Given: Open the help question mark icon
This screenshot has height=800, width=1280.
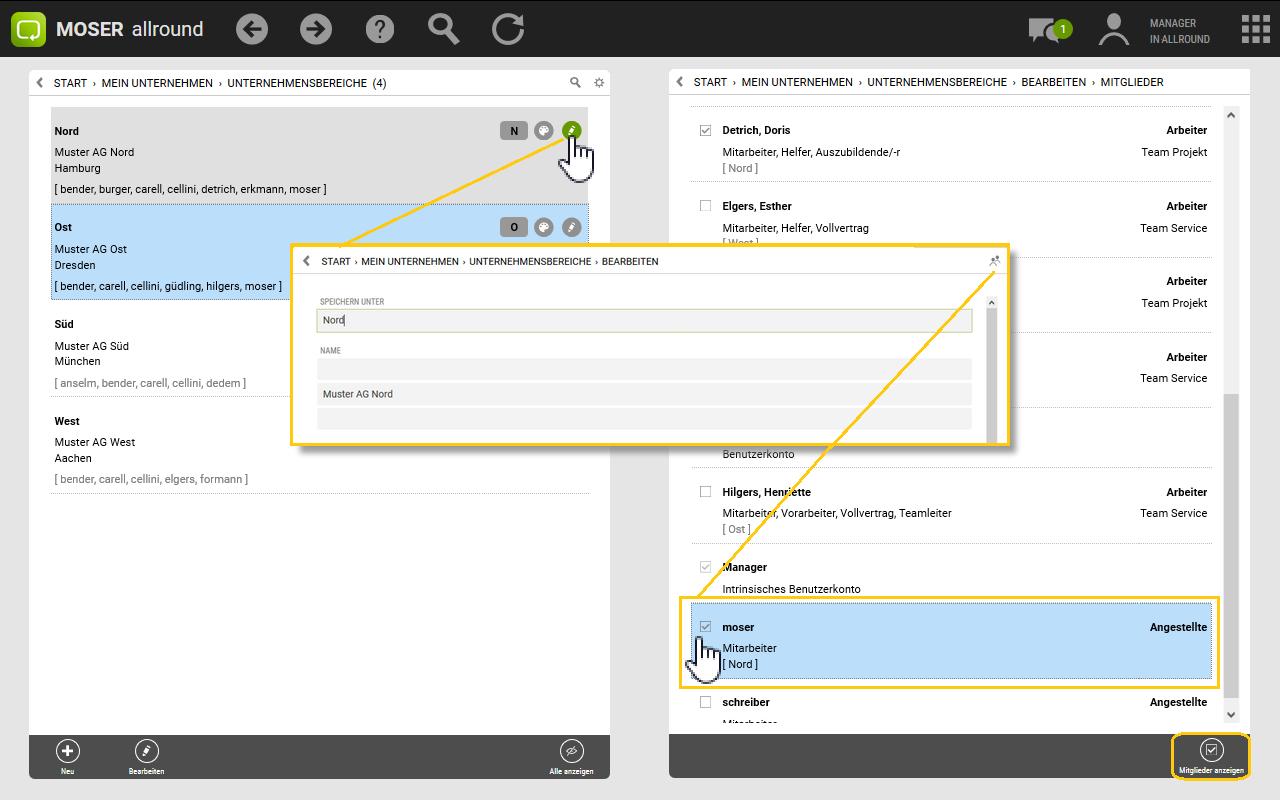Looking at the screenshot, I should coord(380,29).
